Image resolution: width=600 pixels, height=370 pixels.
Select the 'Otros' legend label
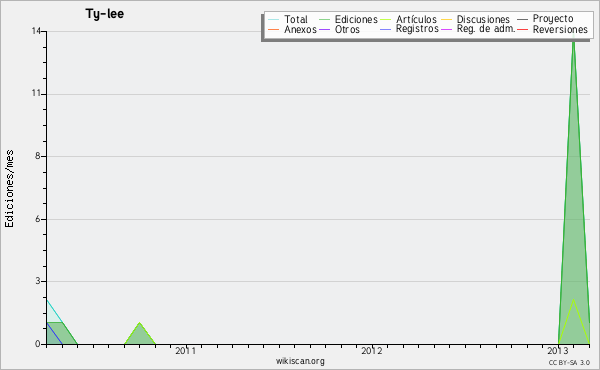click(x=347, y=29)
